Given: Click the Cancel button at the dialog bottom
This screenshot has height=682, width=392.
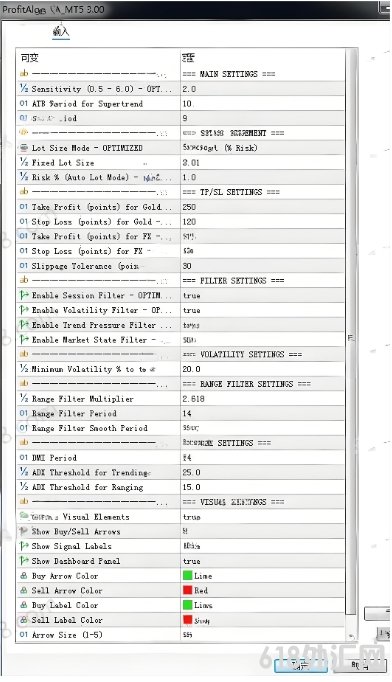Looking at the screenshot, I should click(x=361, y=665).
